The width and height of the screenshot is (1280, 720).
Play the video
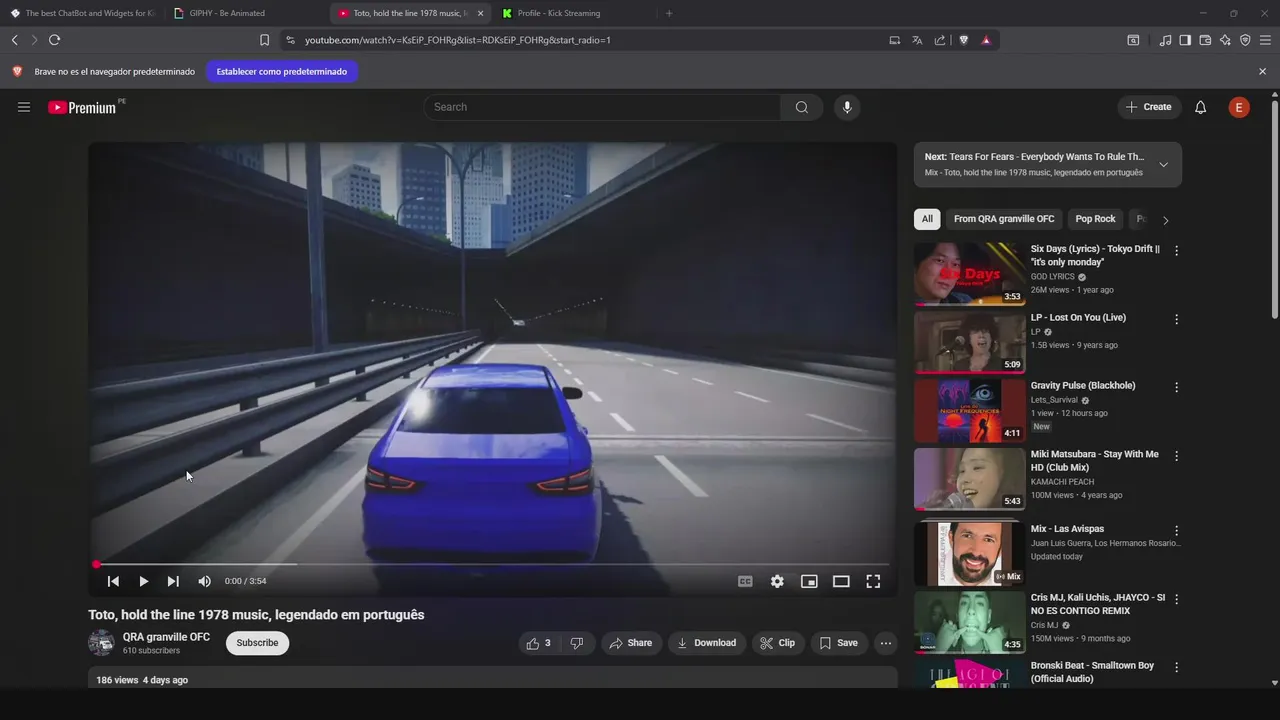[x=143, y=581]
